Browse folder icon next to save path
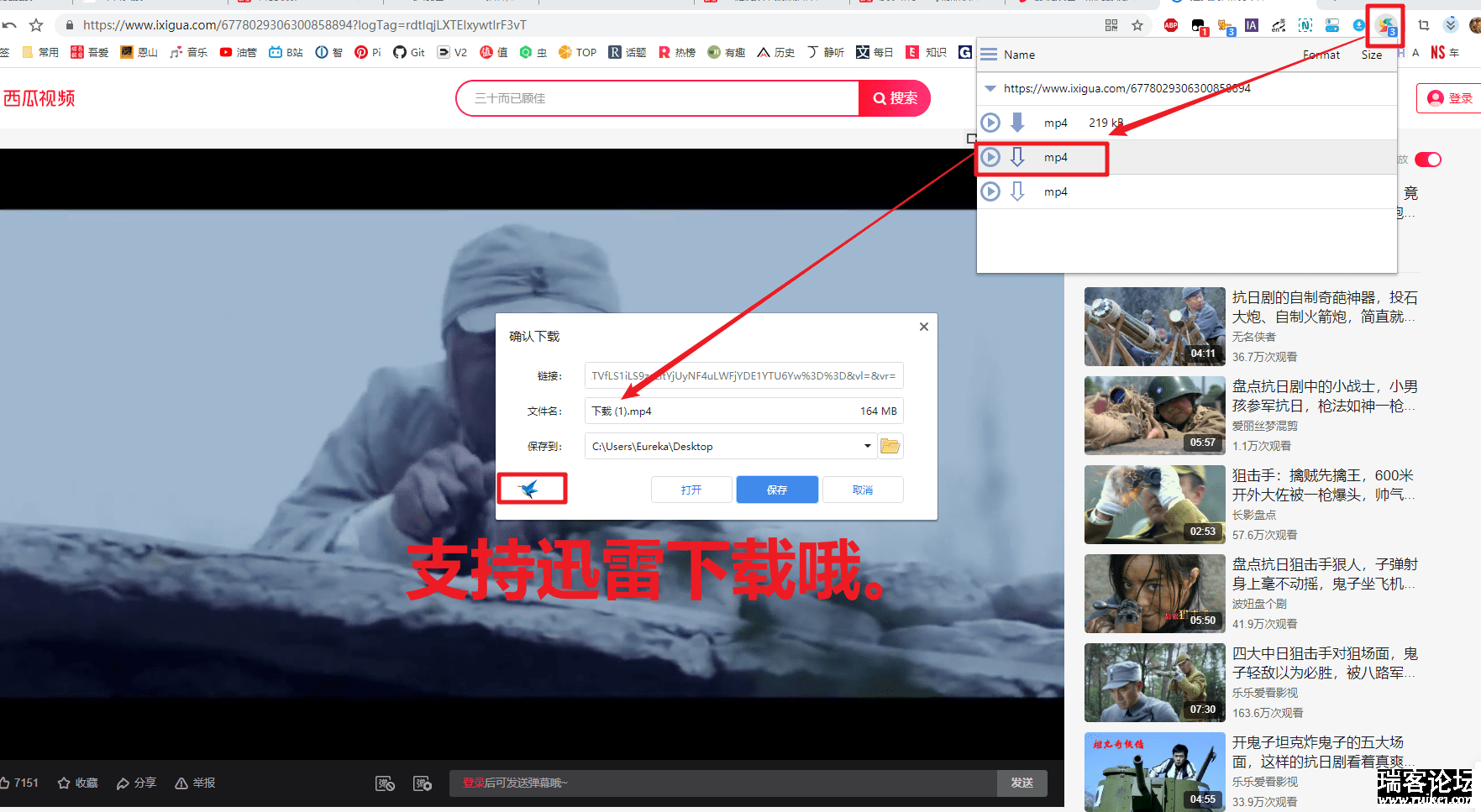The image size is (1481, 812). point(890,446)
